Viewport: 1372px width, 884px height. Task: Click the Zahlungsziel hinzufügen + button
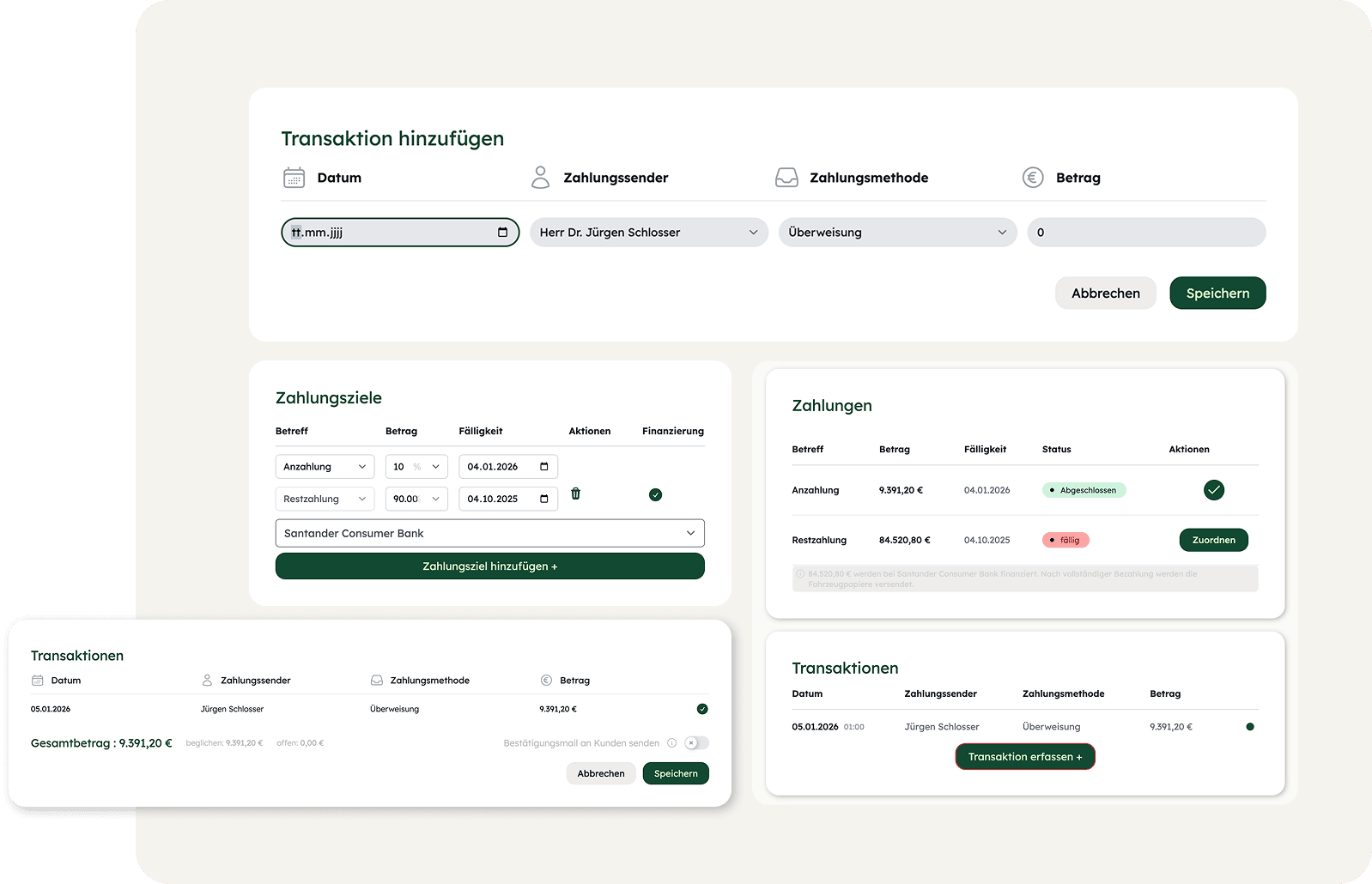pos(489,566)
